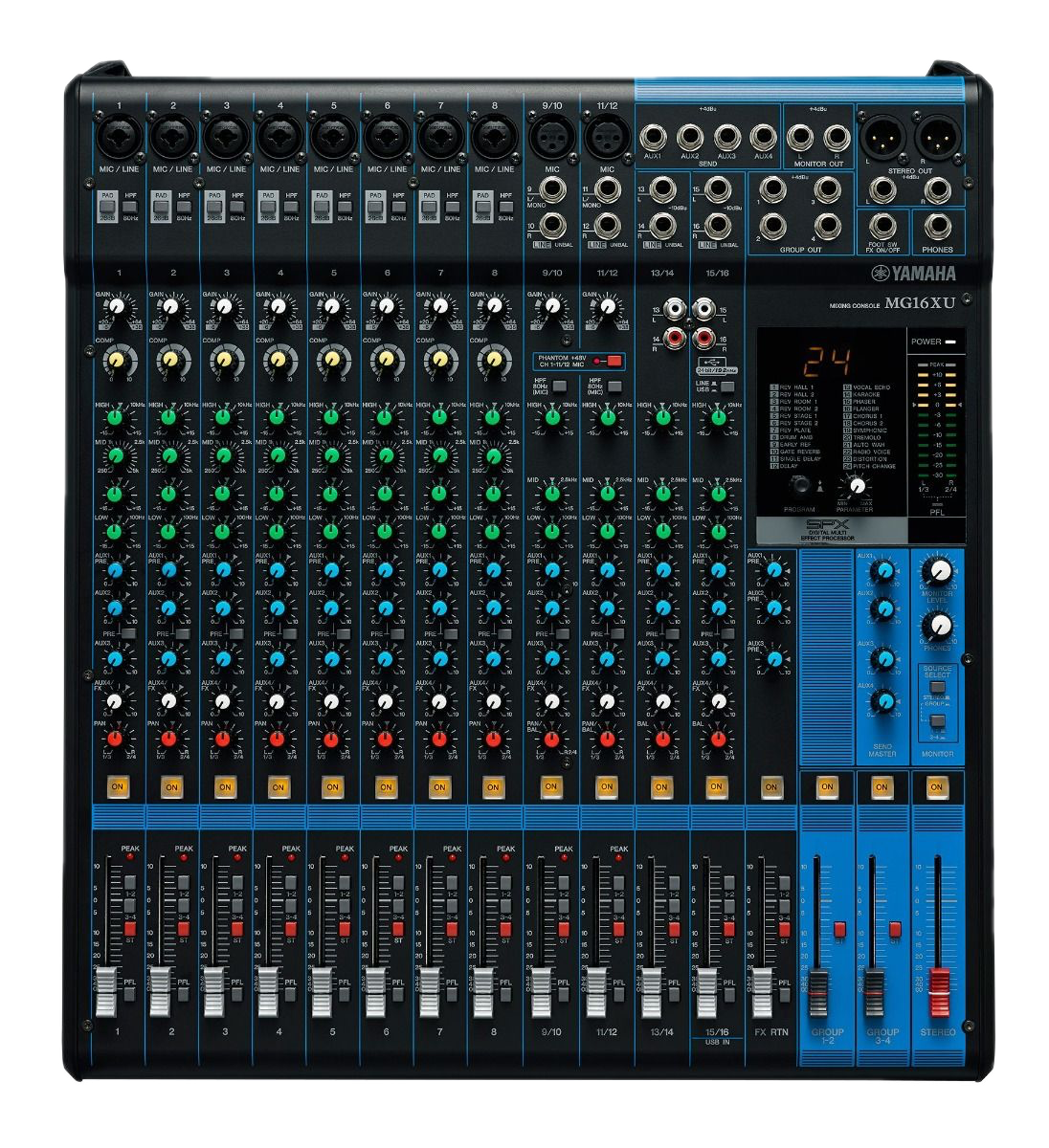
Task: Toggle the ON button for channel 4
Action: (x=279, y=786)
